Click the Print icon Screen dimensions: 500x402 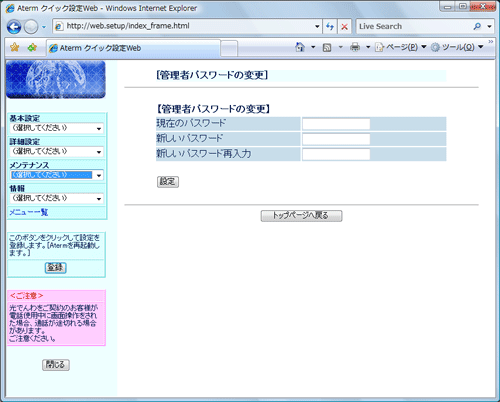pyautogui.click(x=355, y=47)
